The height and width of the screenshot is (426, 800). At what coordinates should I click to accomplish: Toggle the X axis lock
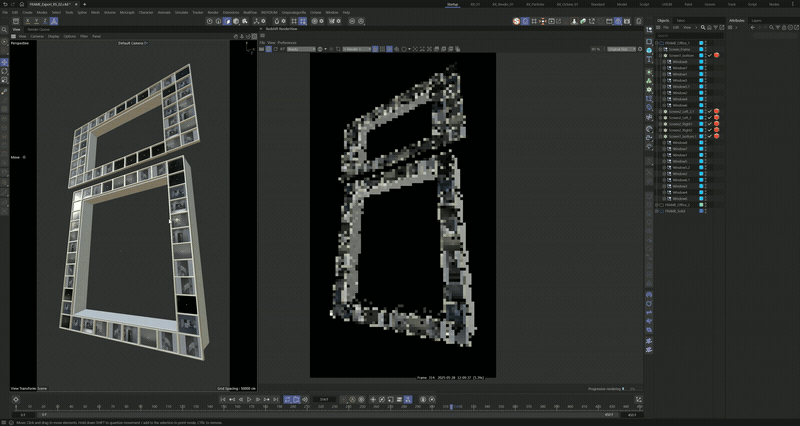(28, 21)
